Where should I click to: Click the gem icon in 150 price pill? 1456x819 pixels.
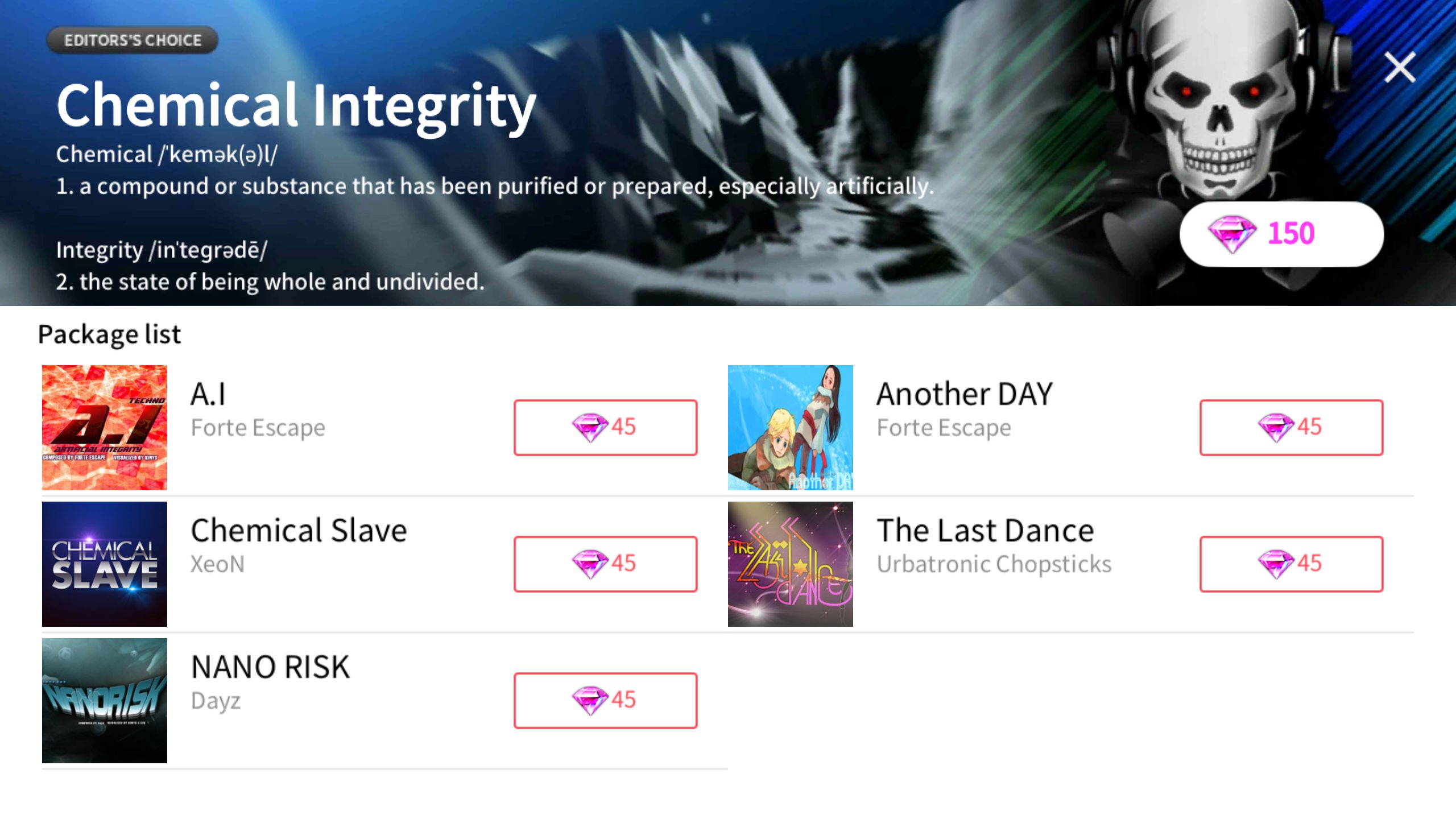(x=1231, y=234)
